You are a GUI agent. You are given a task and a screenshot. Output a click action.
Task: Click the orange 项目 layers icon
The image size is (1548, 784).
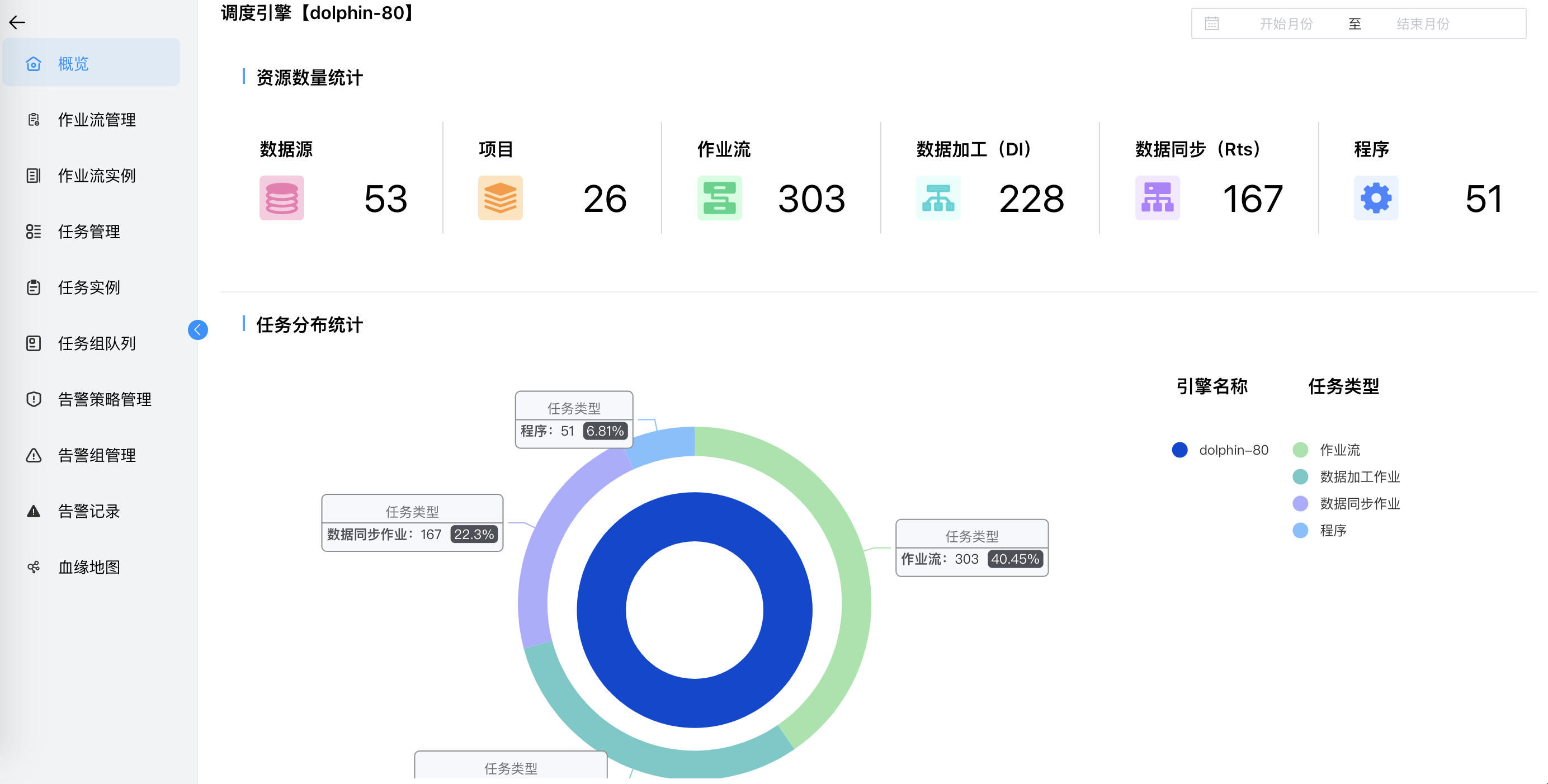click(x=500, y=199)
